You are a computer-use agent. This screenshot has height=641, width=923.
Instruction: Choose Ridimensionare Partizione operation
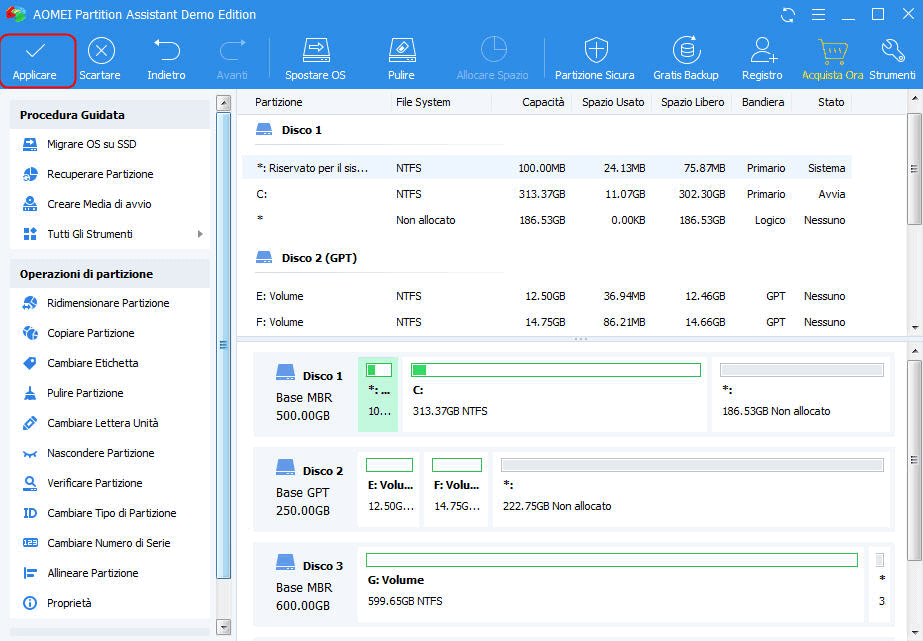(x=108, y=303)
